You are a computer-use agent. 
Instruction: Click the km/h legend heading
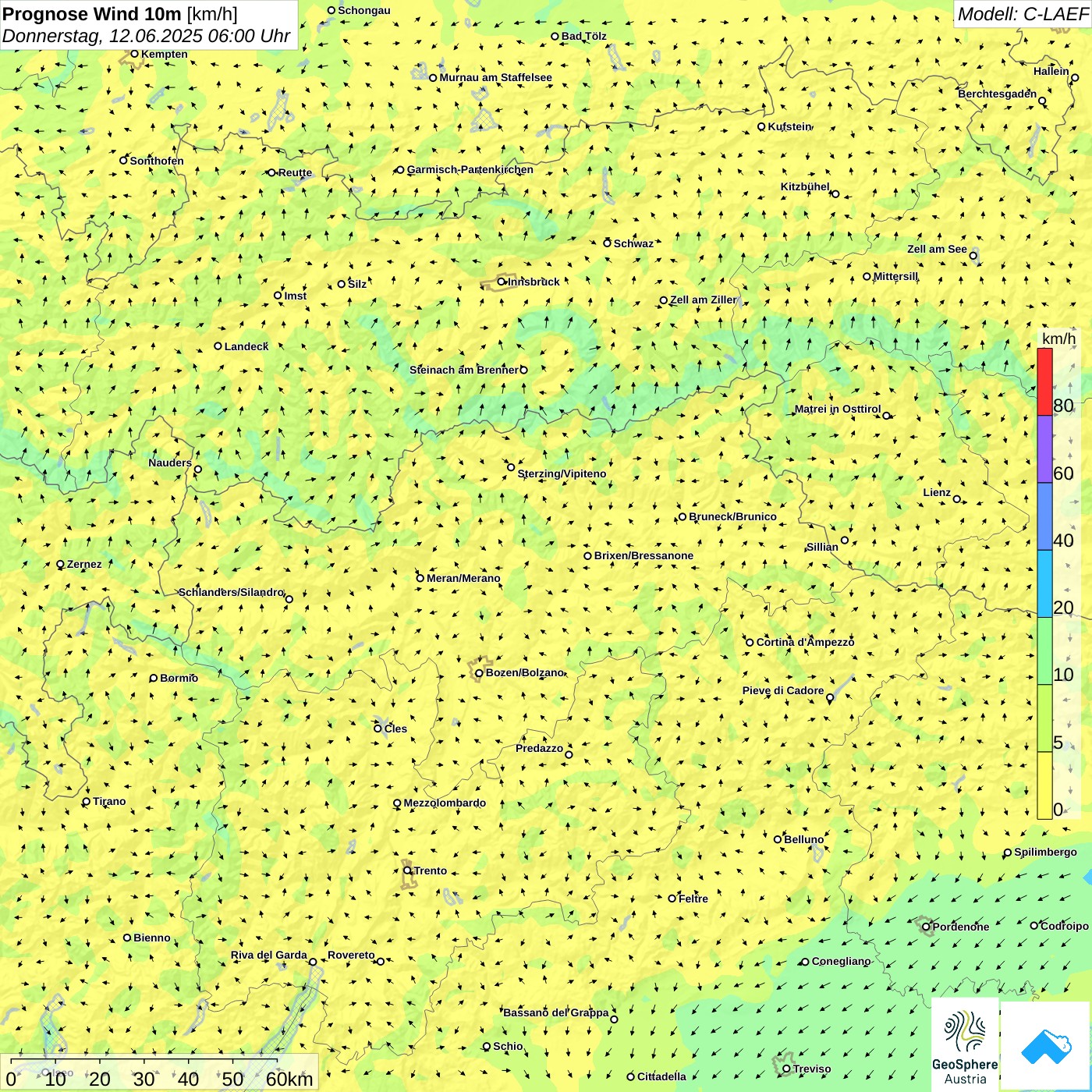pos(1058,339)
